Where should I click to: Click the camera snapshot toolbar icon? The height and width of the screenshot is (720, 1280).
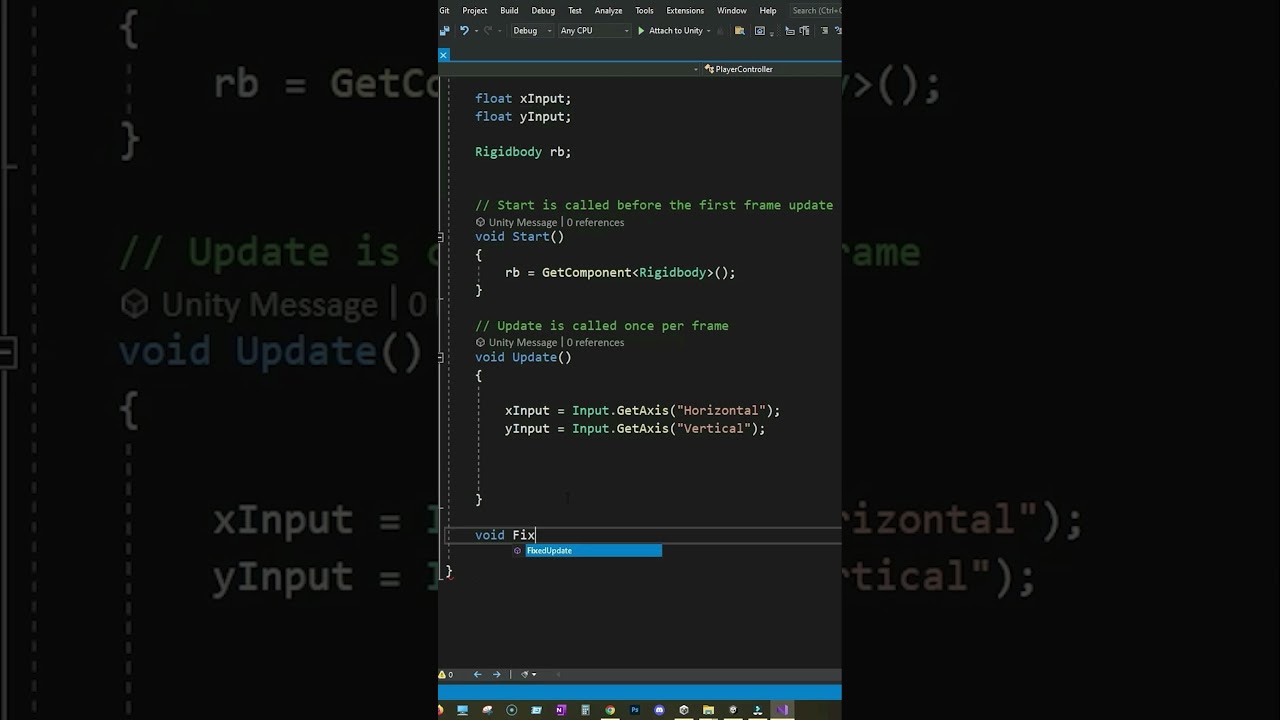tap(760, 31)
